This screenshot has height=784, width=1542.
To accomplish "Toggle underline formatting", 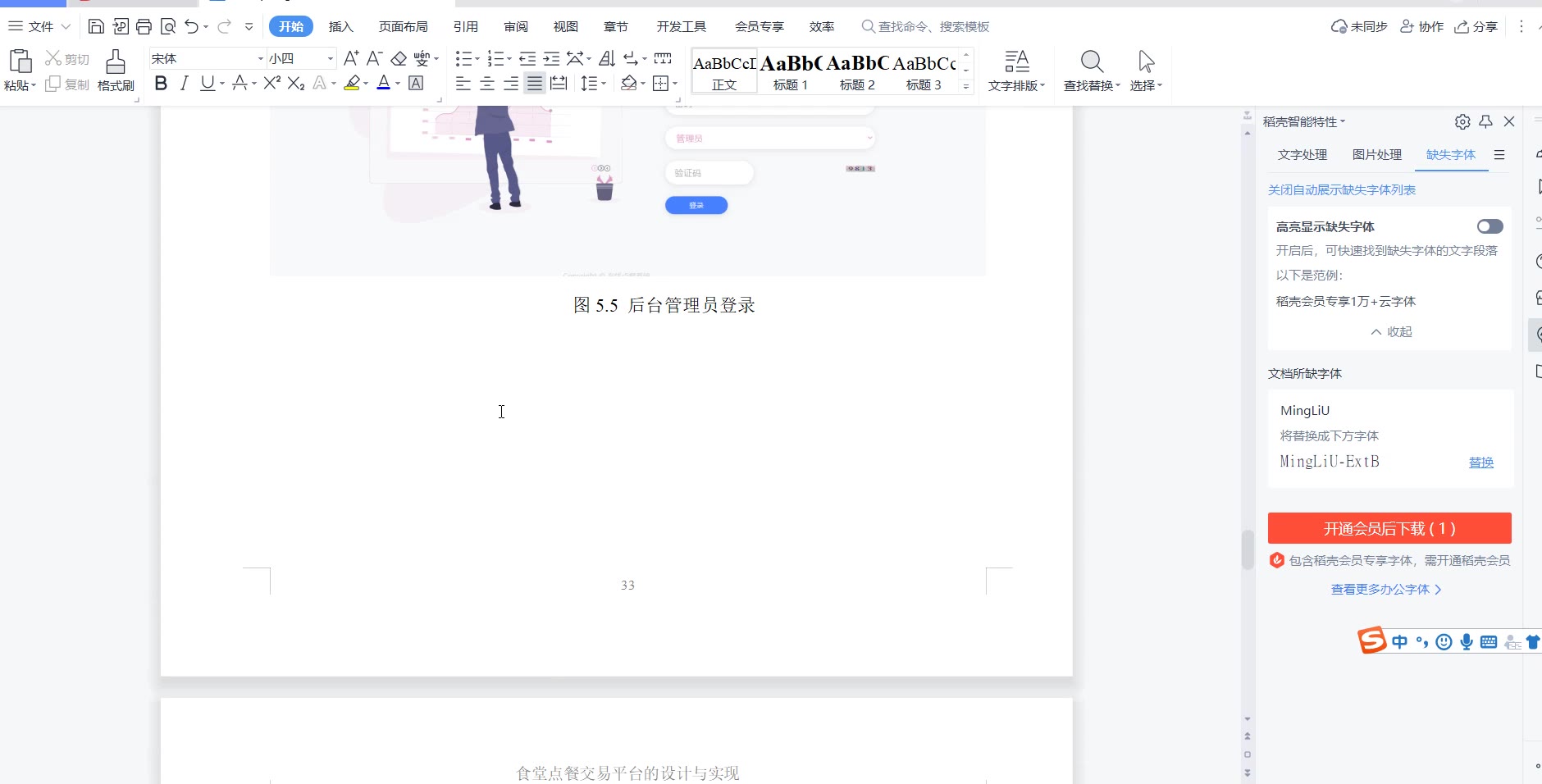I will (208, 83).
